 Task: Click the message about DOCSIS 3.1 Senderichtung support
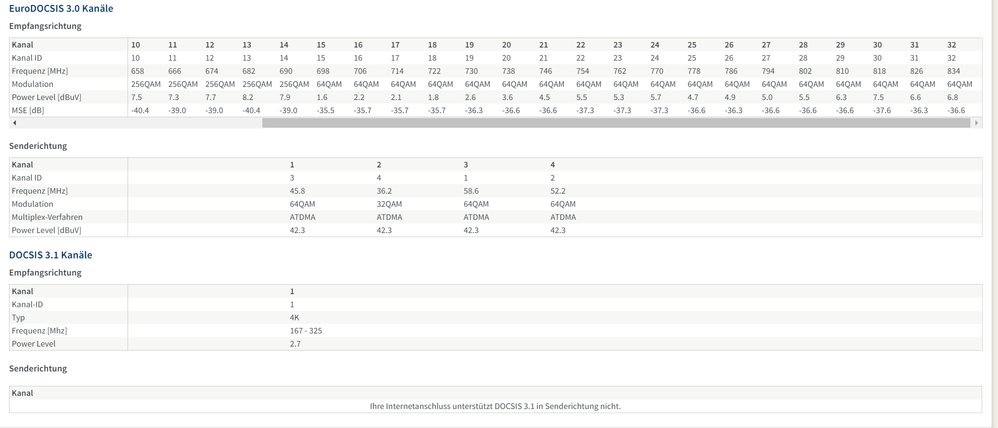[495, 406]
